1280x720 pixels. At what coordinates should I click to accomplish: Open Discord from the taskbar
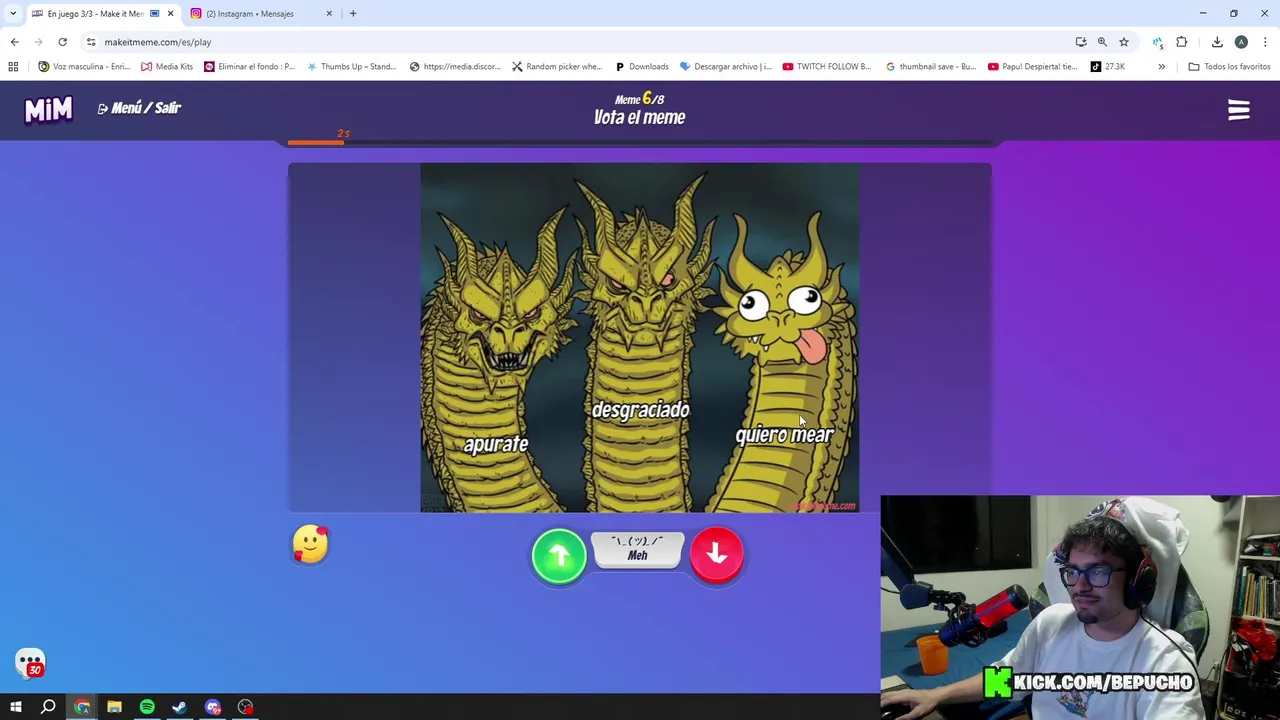click(212, 707)
